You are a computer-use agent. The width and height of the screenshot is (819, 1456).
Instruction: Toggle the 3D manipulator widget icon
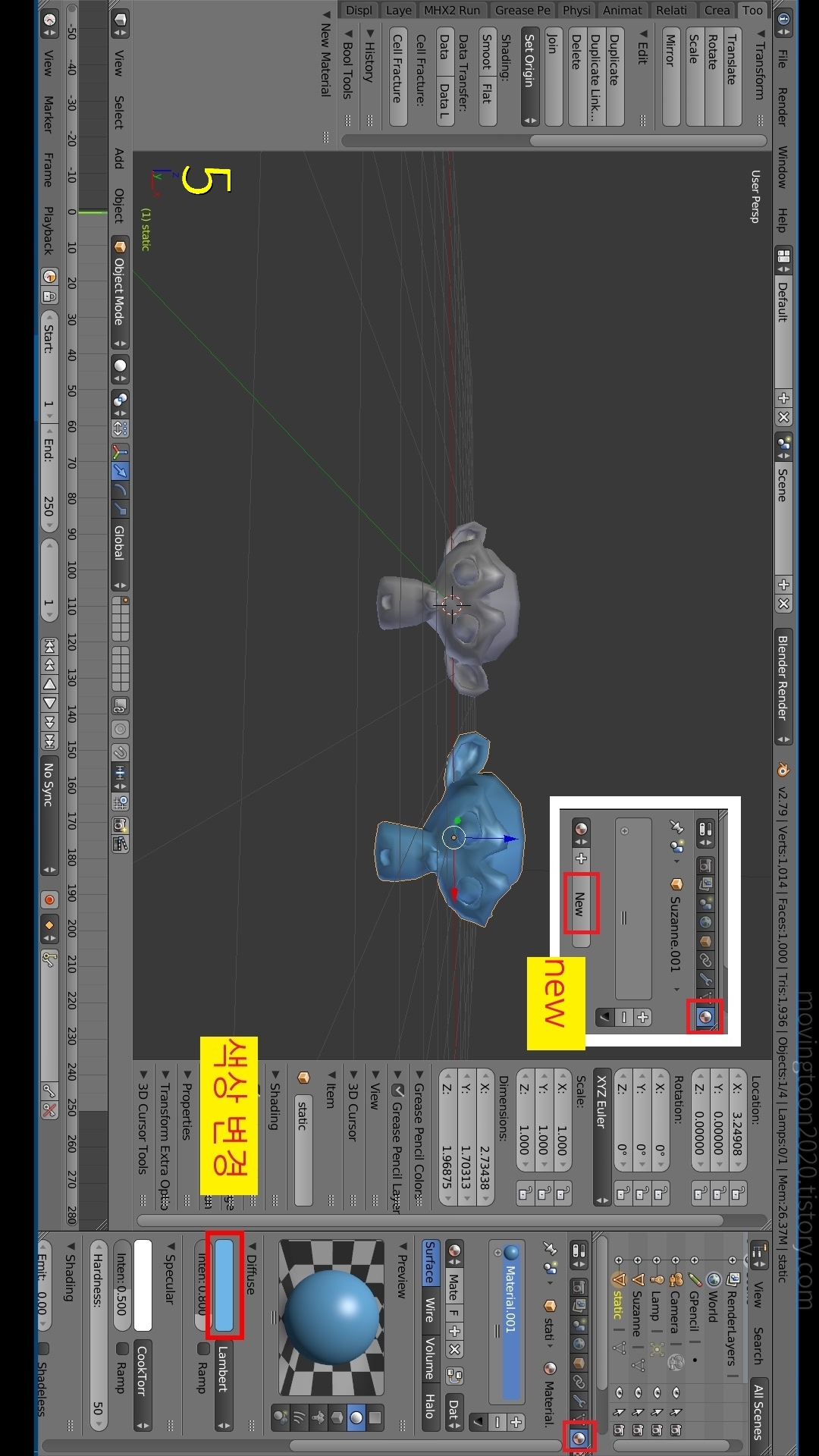point(120,453)
